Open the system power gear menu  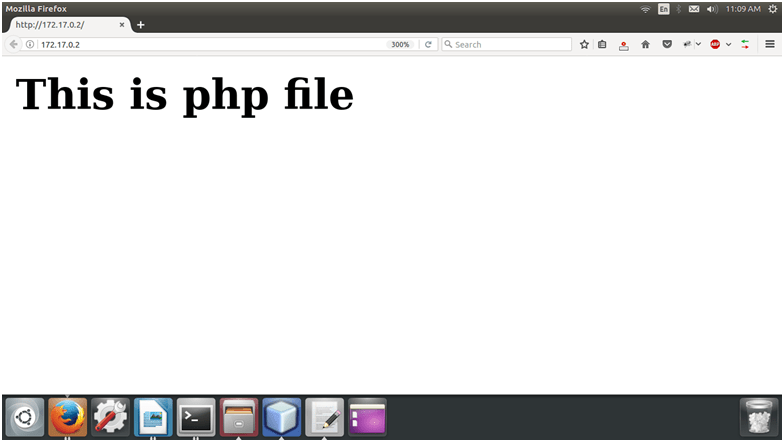coord(772,9)
